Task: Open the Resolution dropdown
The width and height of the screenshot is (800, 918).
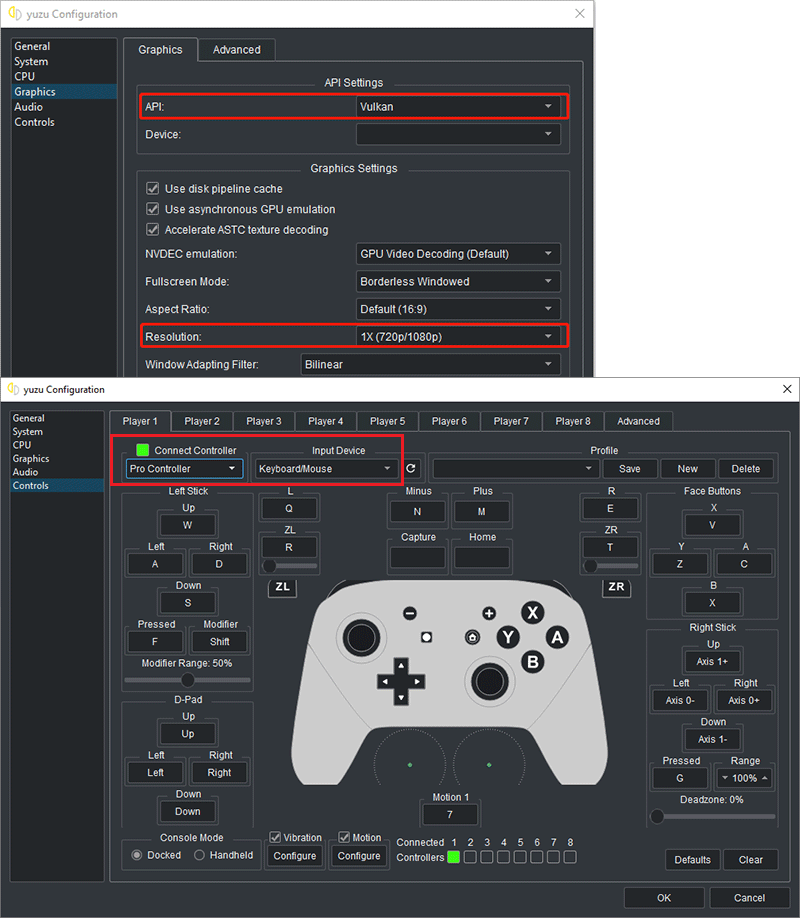Action: (458, 337)
